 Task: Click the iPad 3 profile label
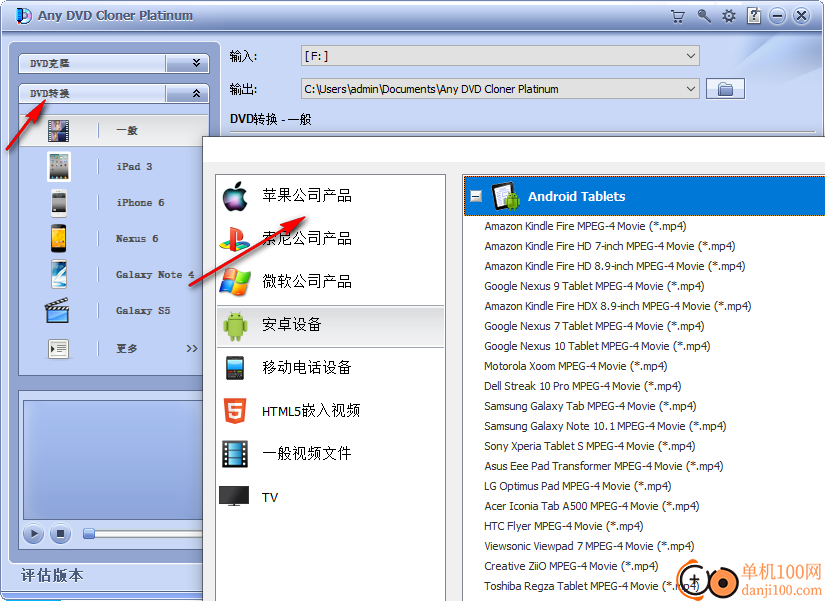(x=134, y=167)
